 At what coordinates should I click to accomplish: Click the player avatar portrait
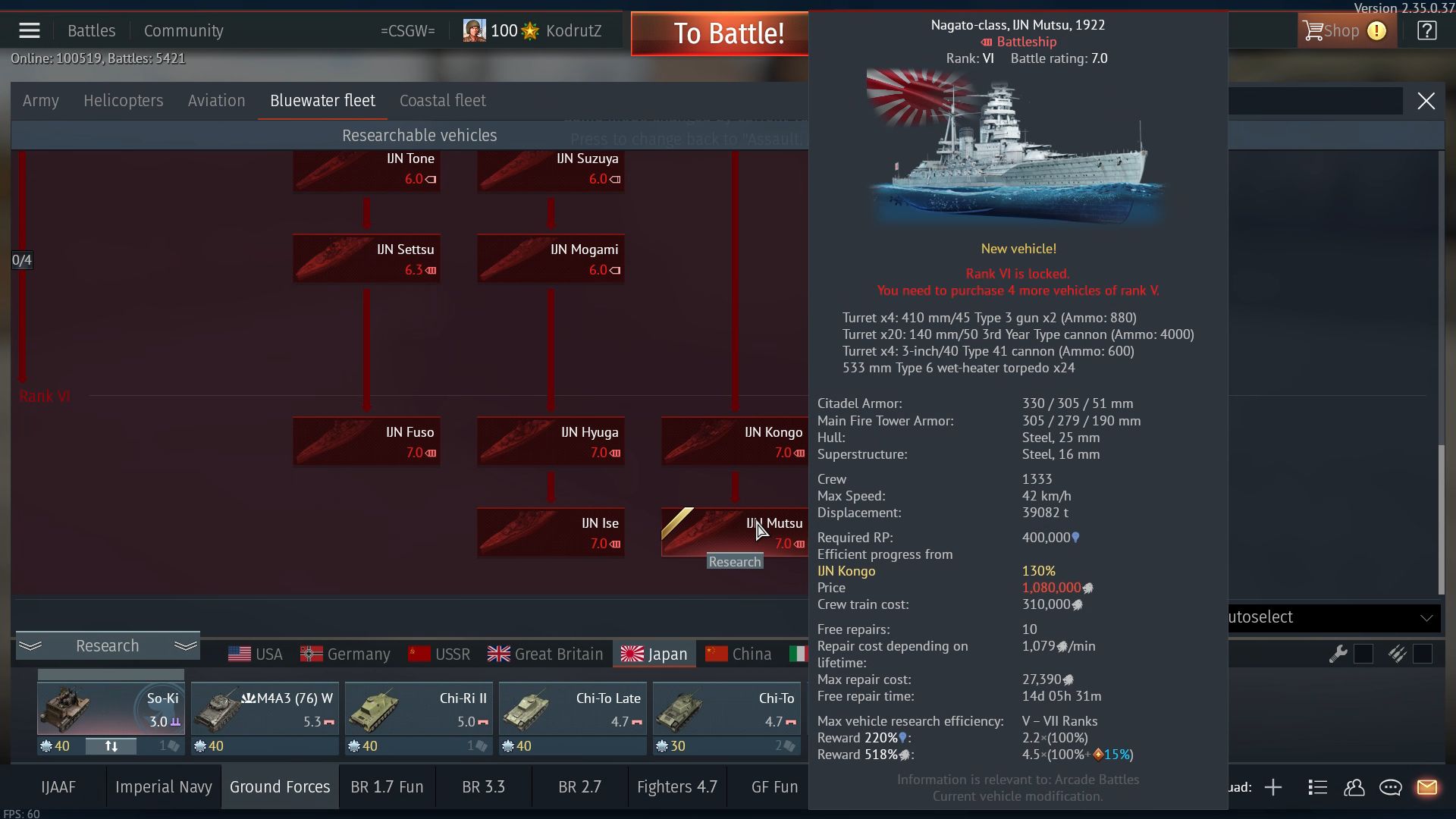[x=474, y=30]
